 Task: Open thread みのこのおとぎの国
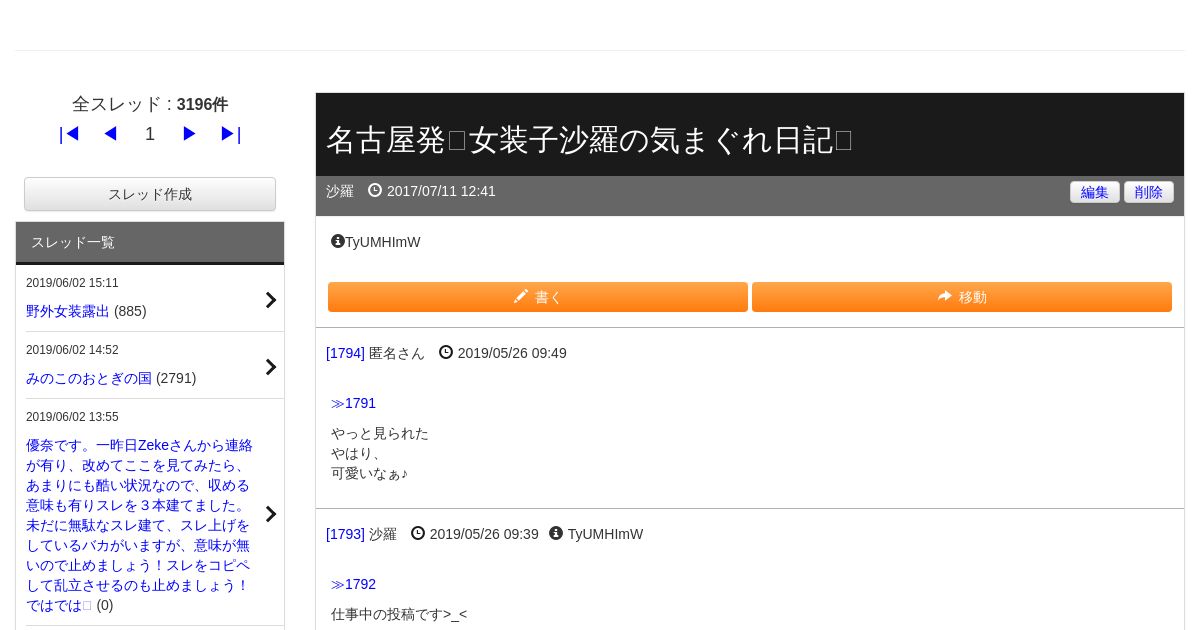click(89, 378)
